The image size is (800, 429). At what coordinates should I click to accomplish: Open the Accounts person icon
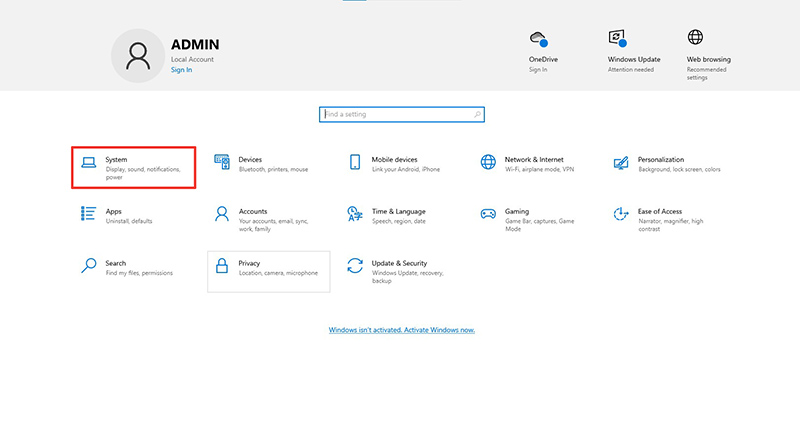(222, 214)
